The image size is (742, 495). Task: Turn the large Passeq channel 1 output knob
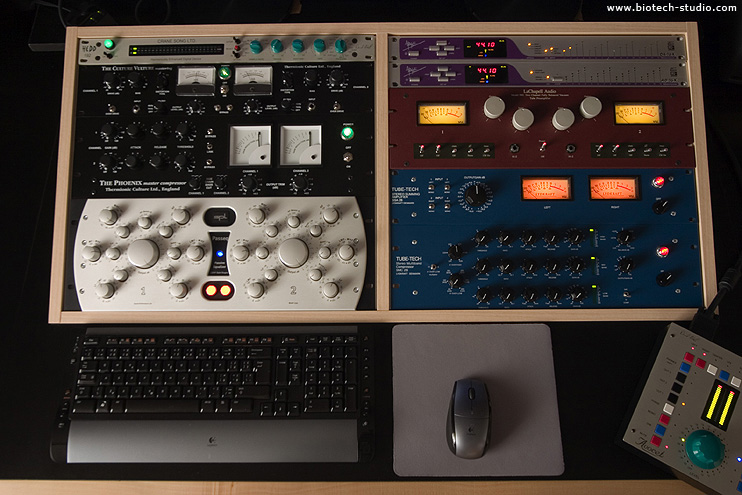(143, 253)
